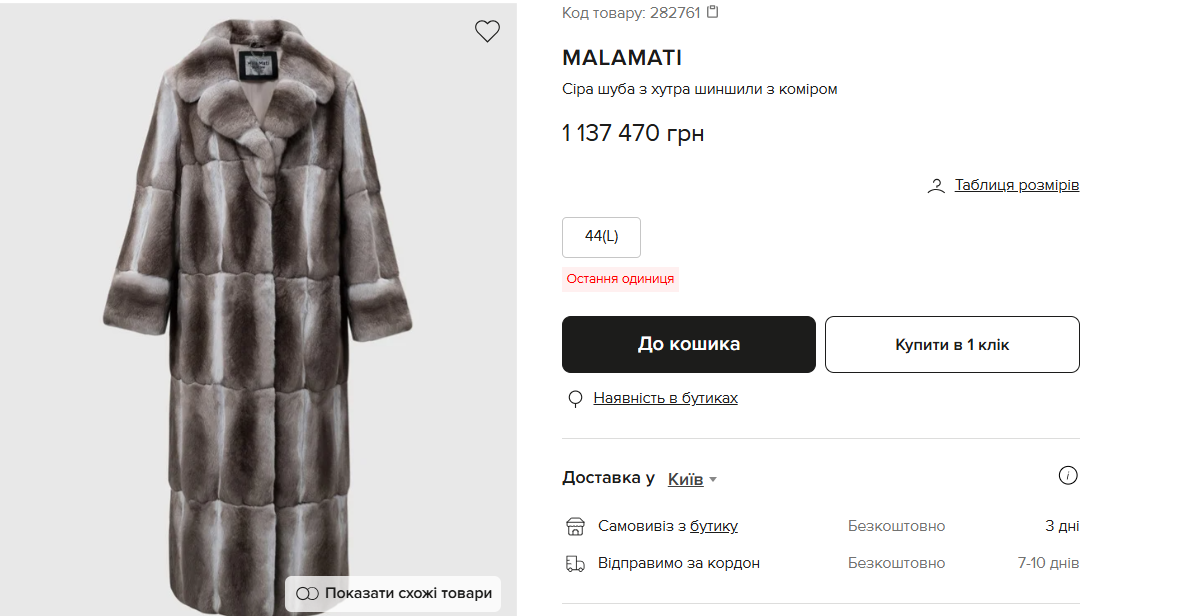This screenshot has width=1179, height=616.
Task: Open the delivery info tooltip icon
Action: point(1068,475)
